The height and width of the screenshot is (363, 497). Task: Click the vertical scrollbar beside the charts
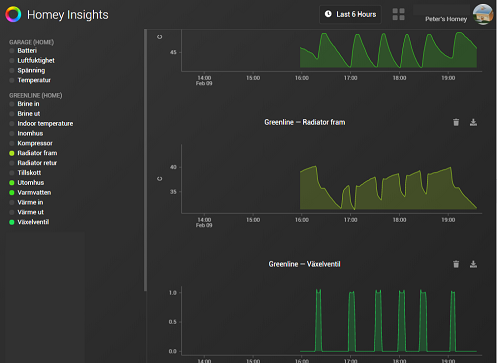[x=145, y=160]
